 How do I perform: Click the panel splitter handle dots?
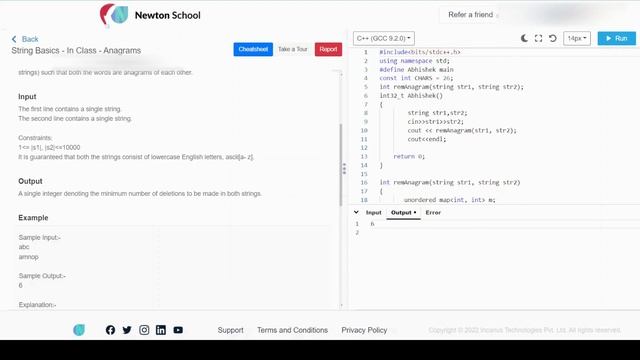(x=344, y=169)
